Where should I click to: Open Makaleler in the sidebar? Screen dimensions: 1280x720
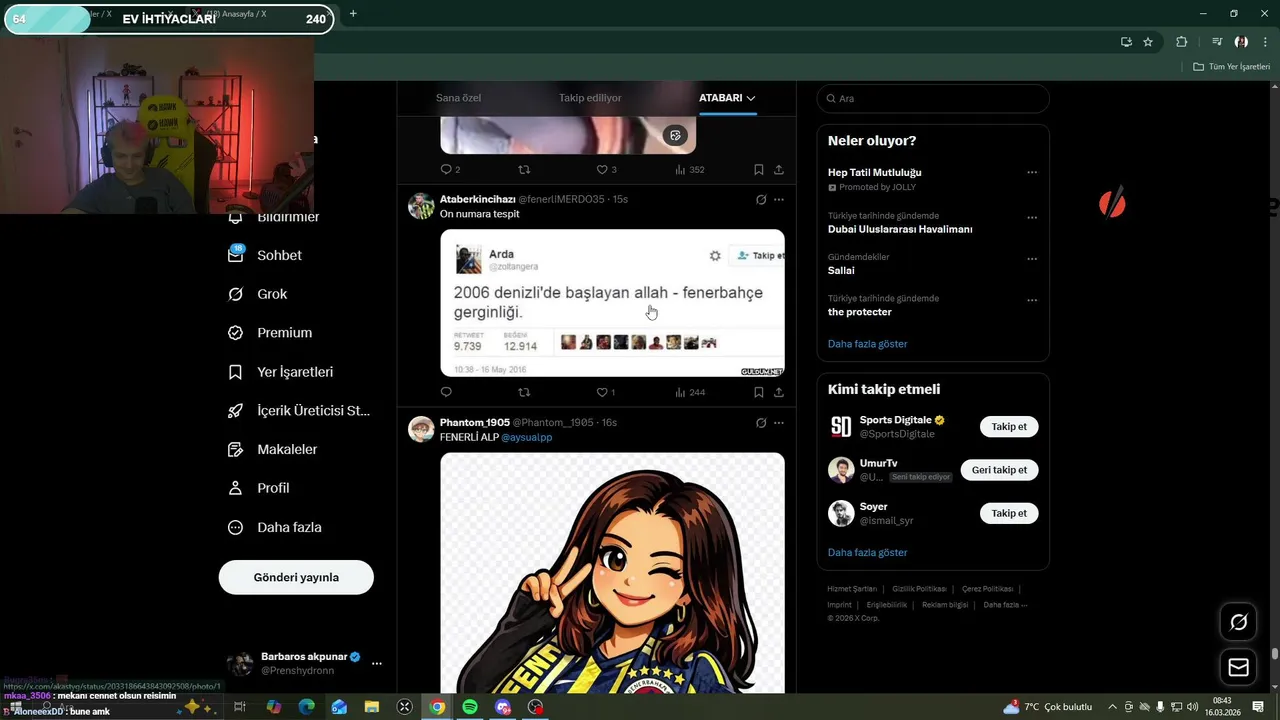tap(273, 450)
